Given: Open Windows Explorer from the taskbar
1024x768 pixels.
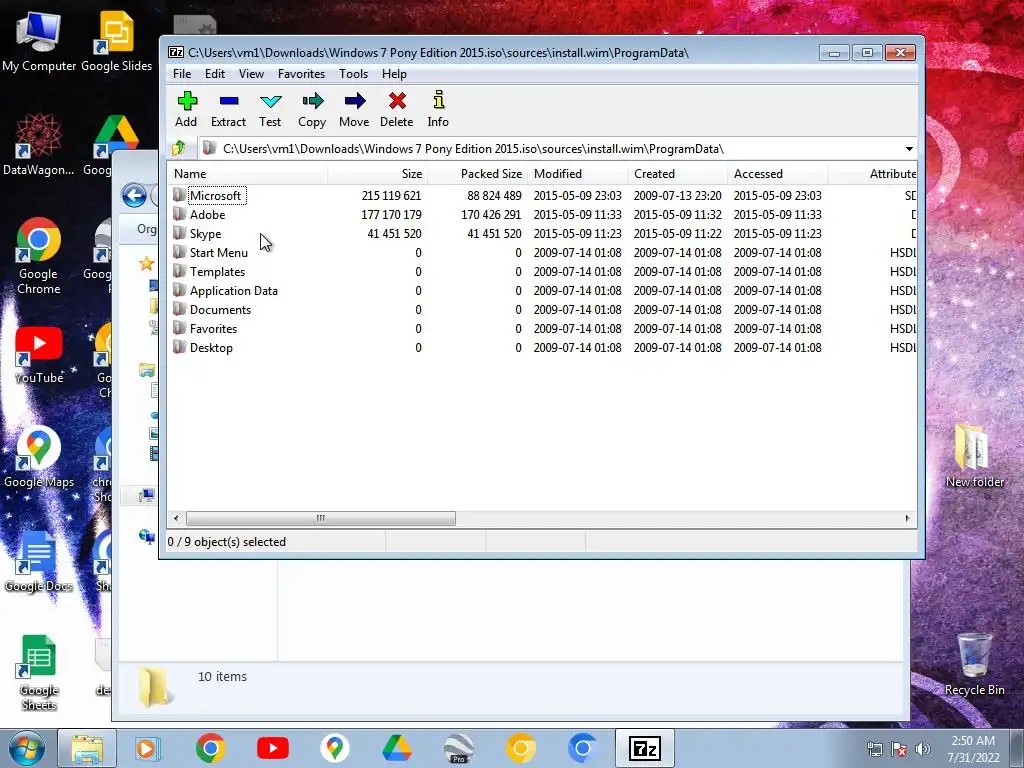Looking at the screenshot, I should [x=87, y=748].
